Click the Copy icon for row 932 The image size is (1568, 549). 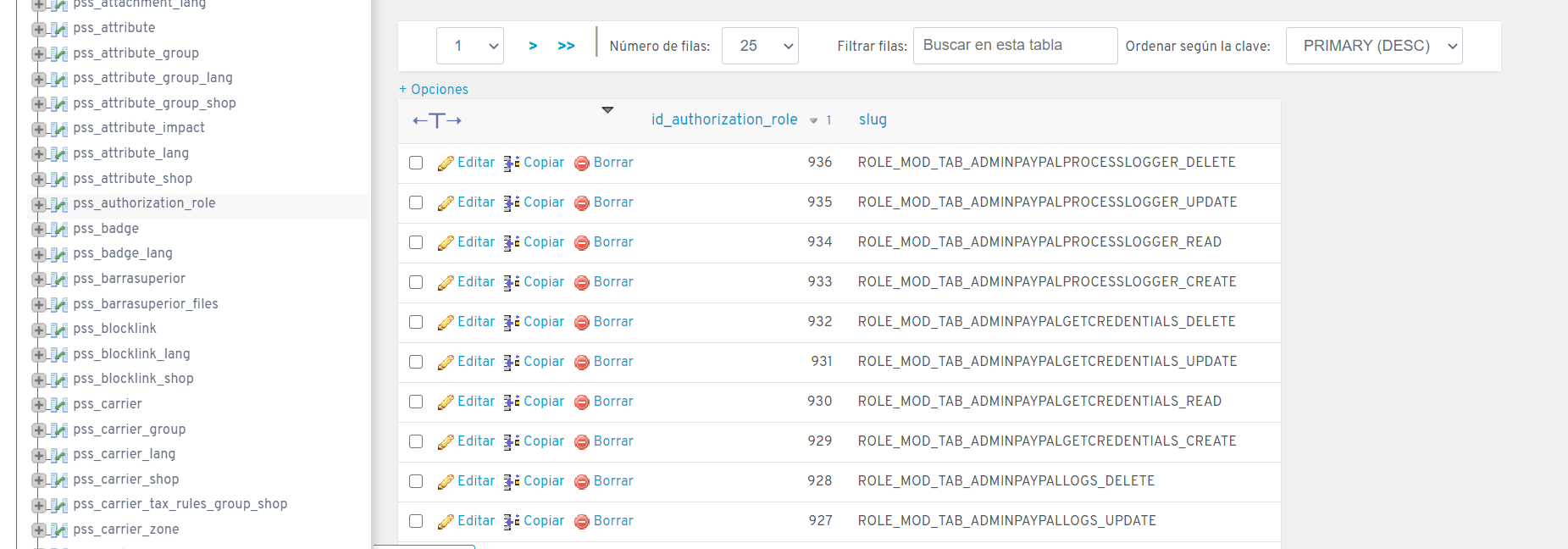tap(512, 323)
